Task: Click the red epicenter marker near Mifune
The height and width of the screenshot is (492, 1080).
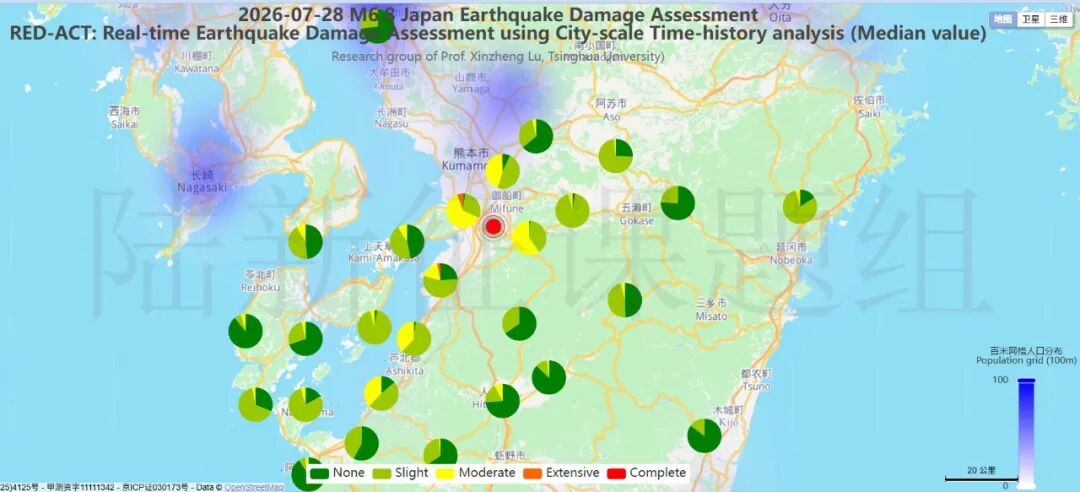Action: (492, 226)
